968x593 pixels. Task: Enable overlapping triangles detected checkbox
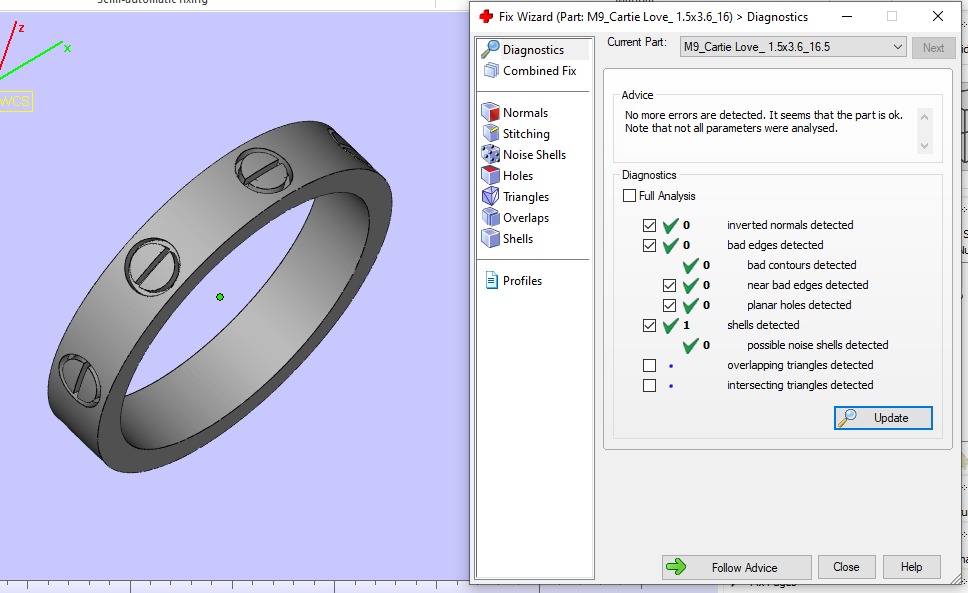click(x=649, y=365)
